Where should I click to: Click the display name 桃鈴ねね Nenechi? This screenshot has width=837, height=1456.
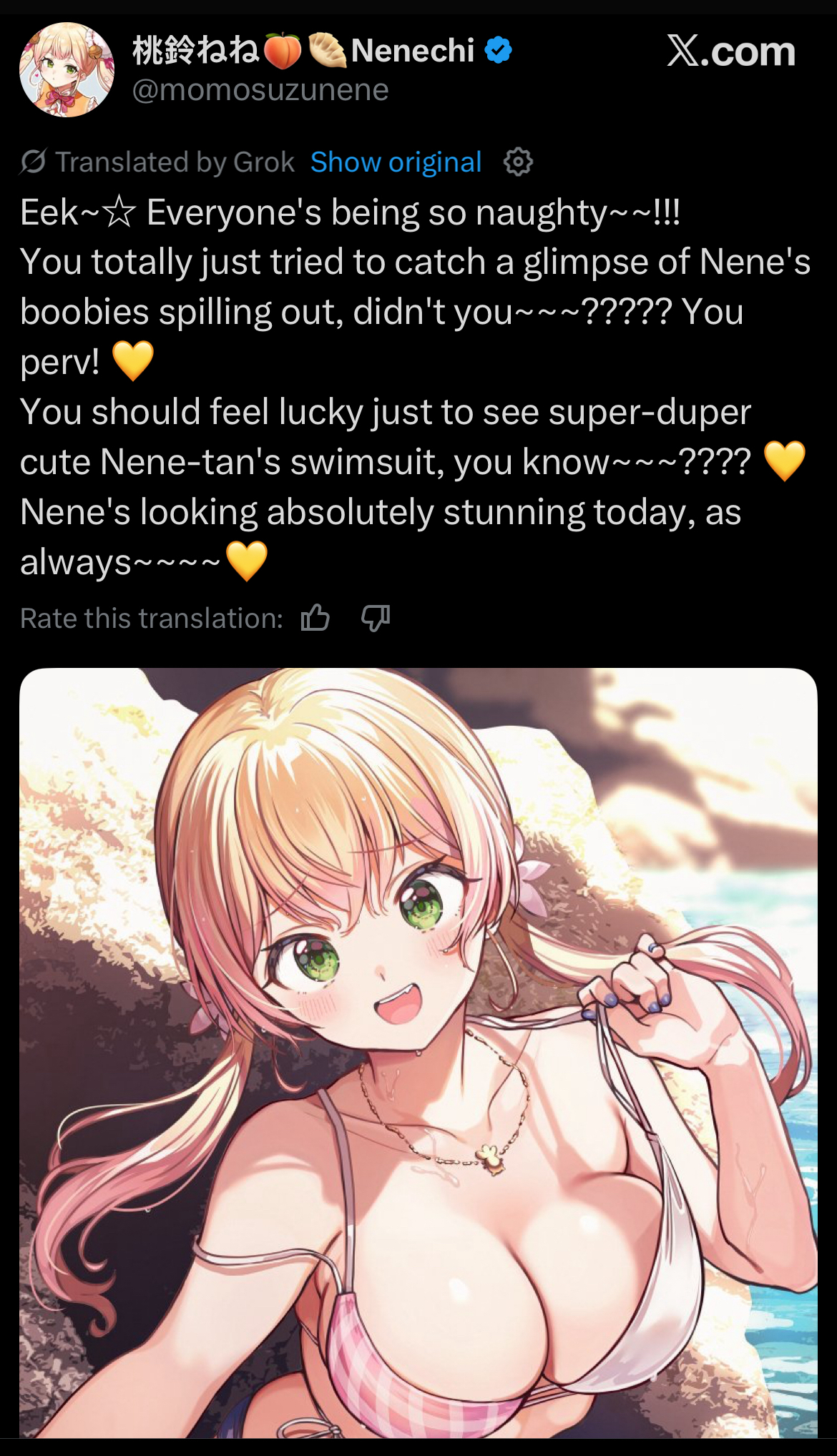(x=303, y=51)
